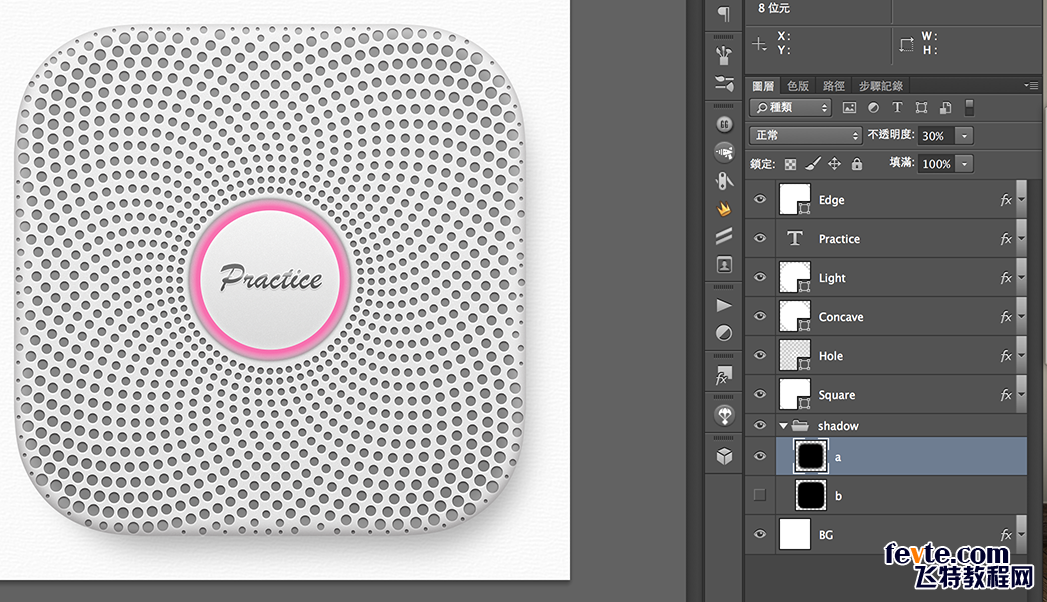The width and height of the screenshot is (1047, 602).
Task: Open the Brush Presets panel icon
Action: point(724,55)
